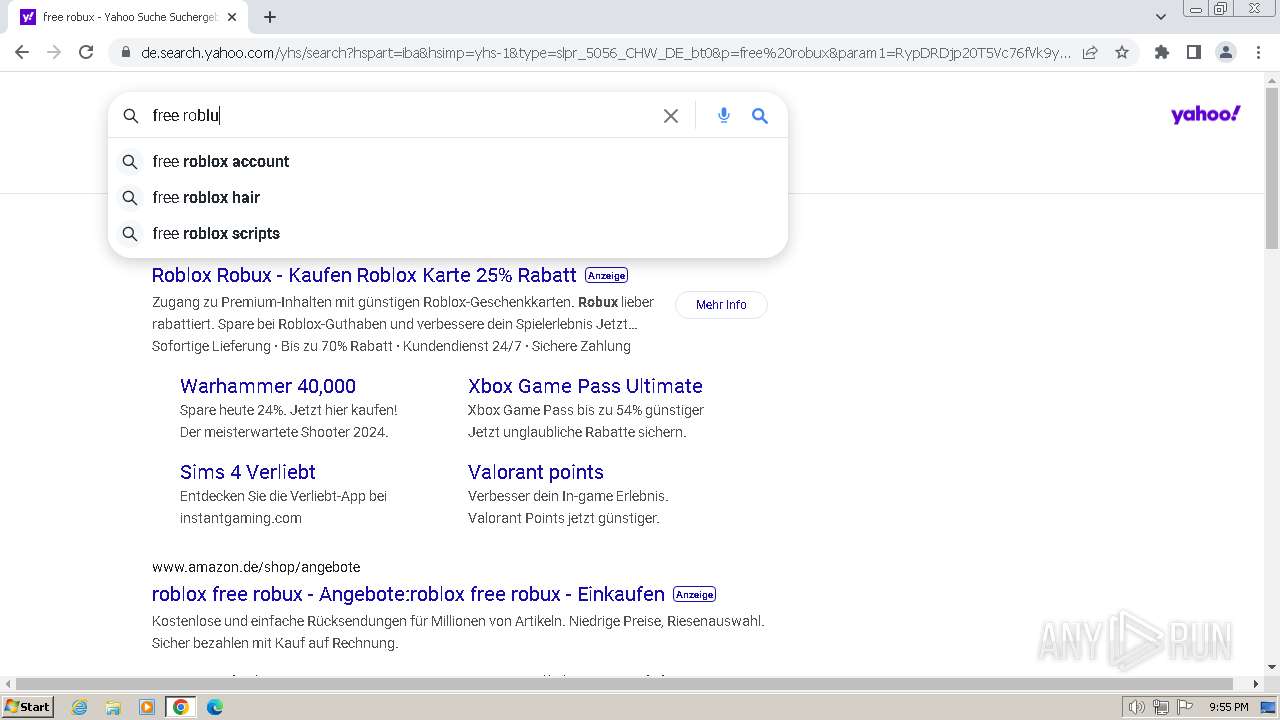Open Internet Explorer from taskbar
This screenshot has height=720, width=1280.
coord(79,707)
